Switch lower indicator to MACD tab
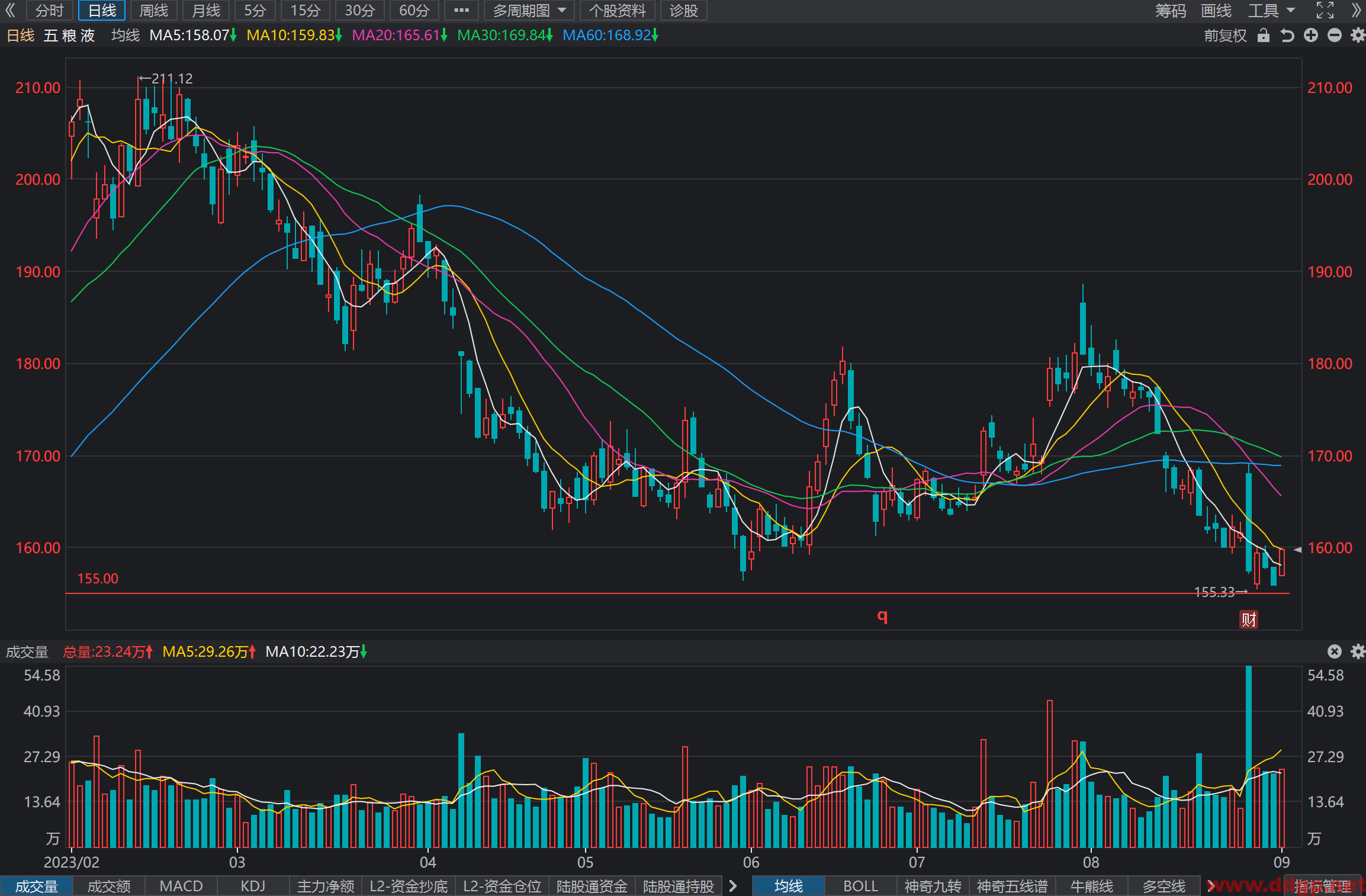The height and width of the screenshot is (896, 1366). coord(181,886)
